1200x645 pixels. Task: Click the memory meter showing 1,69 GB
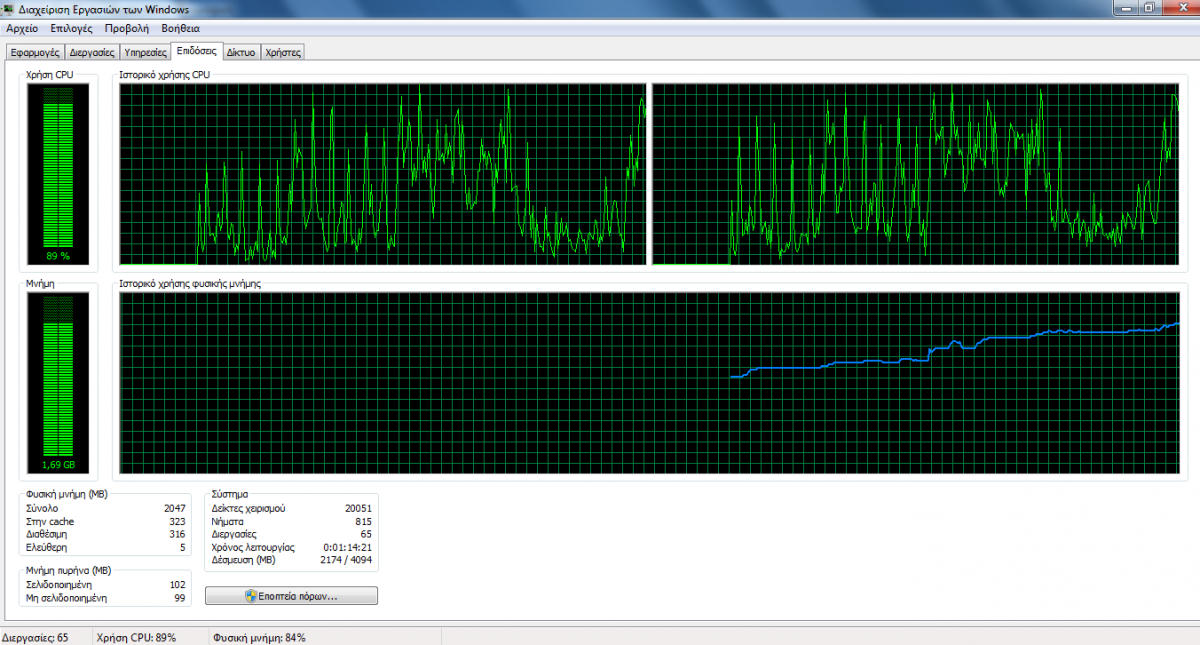click(58, 383)
